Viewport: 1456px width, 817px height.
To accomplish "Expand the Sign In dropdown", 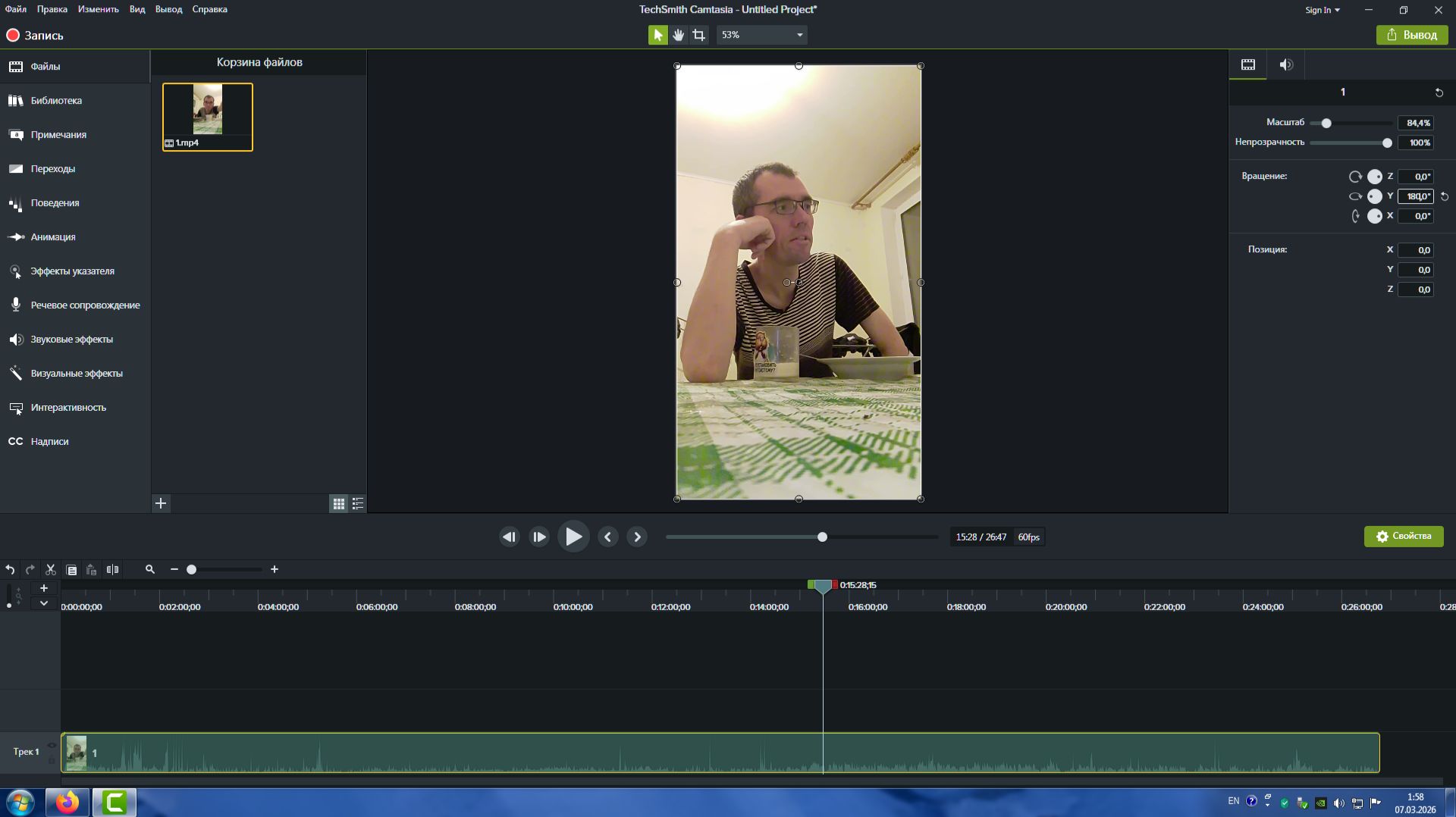I will 1322,10.
